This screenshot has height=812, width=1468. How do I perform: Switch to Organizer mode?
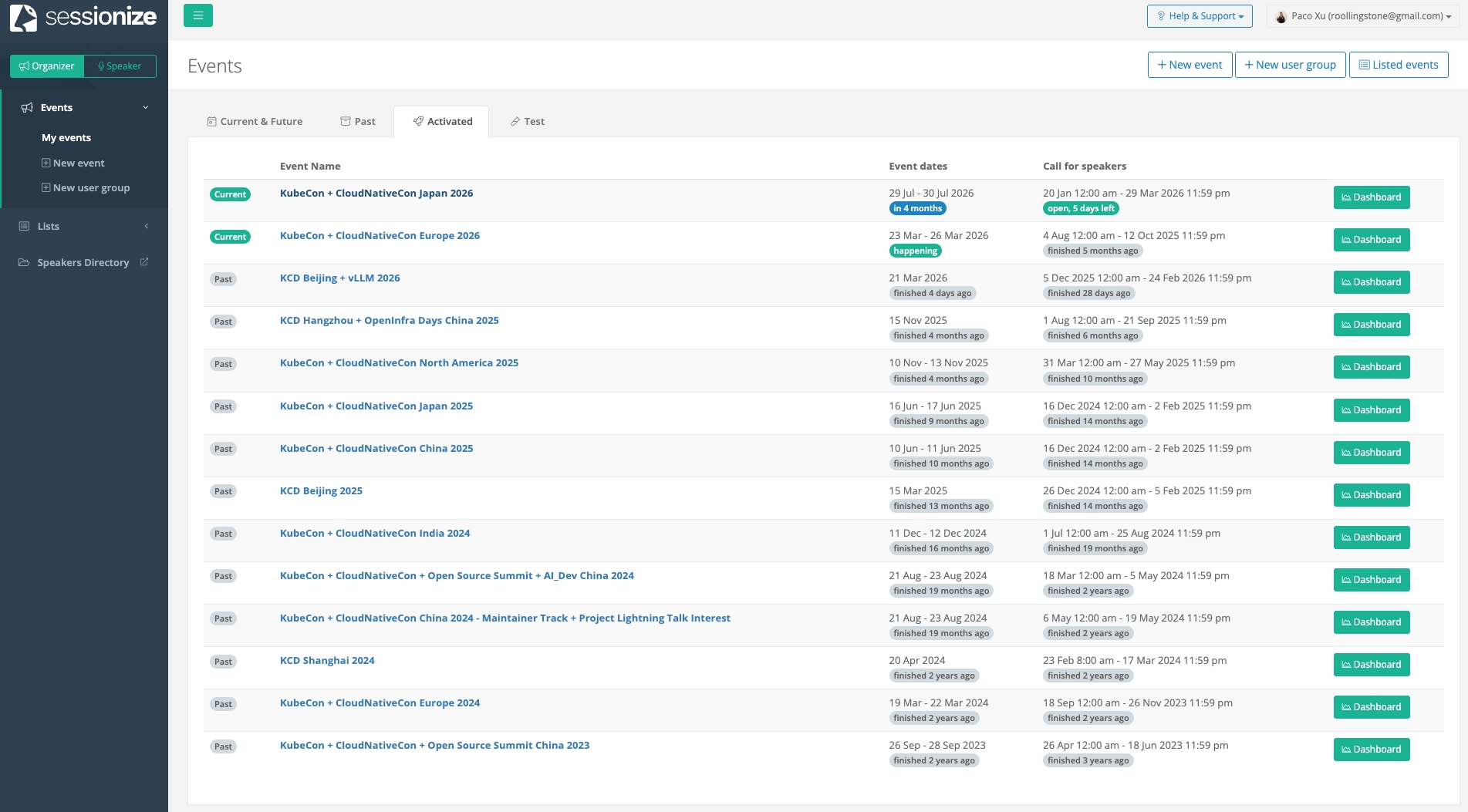(x=47, y=66)
